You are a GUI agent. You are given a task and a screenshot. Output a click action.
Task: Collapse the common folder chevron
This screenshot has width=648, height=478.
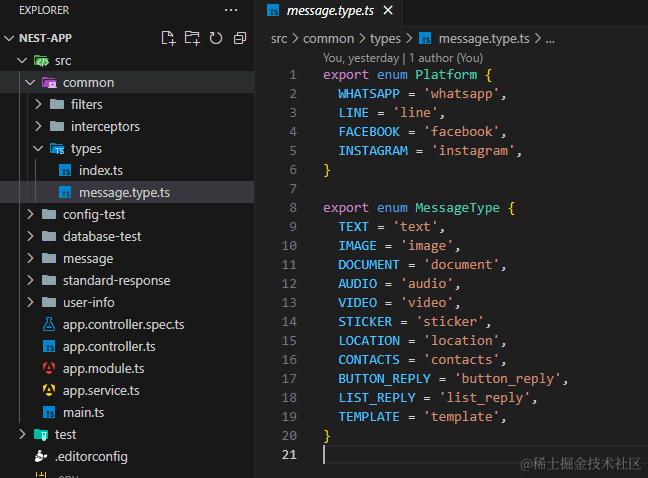(x=30, y=82)
